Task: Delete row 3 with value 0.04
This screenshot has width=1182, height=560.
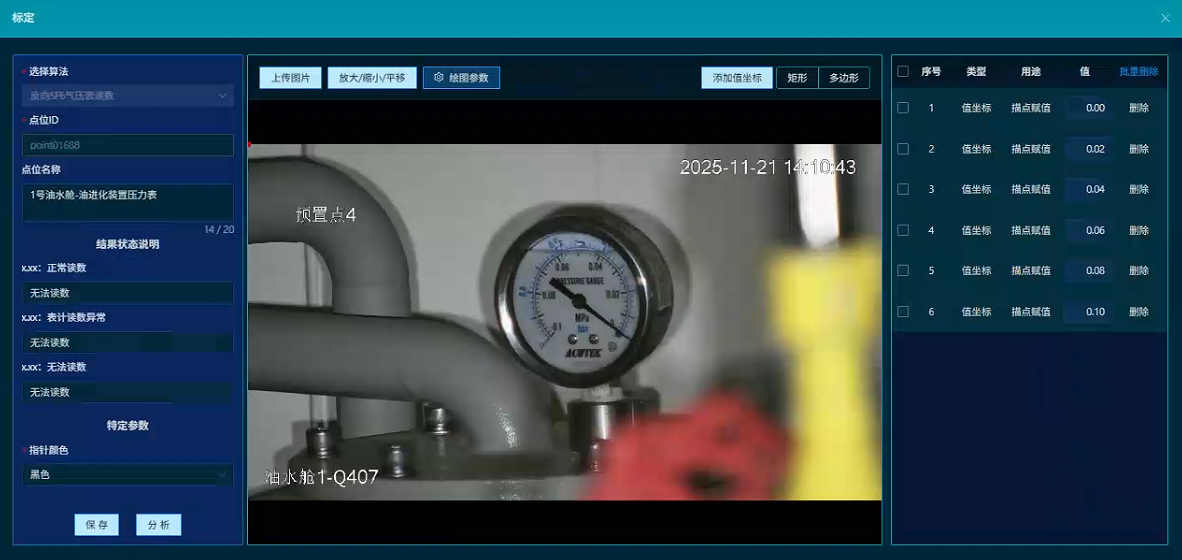Action: coord(1138,189)
